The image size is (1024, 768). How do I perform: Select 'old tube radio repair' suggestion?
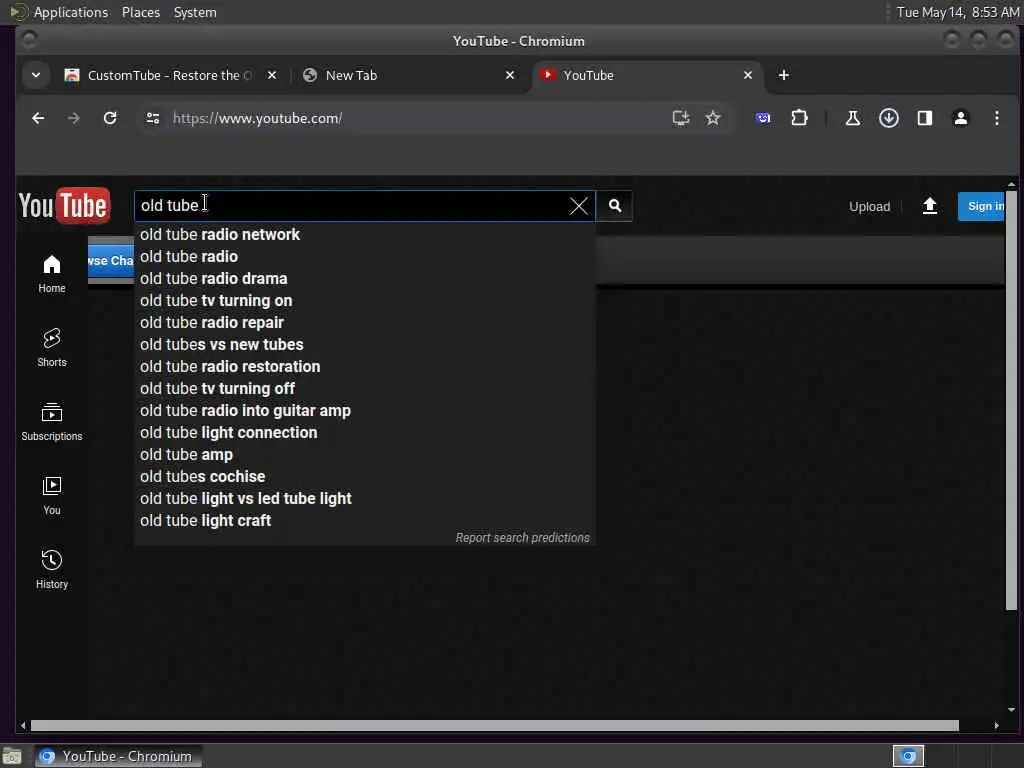point(364,323)
